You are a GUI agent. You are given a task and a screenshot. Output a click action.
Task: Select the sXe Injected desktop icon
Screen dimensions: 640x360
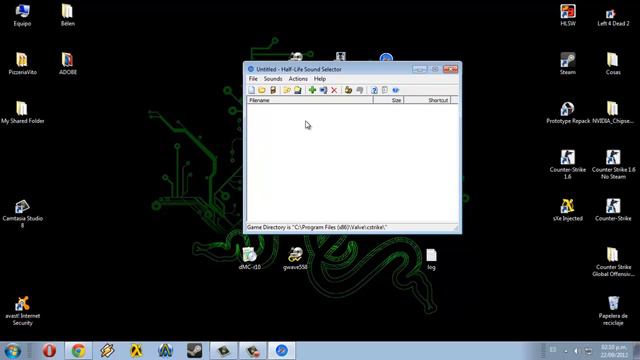[x=568, y=210]
